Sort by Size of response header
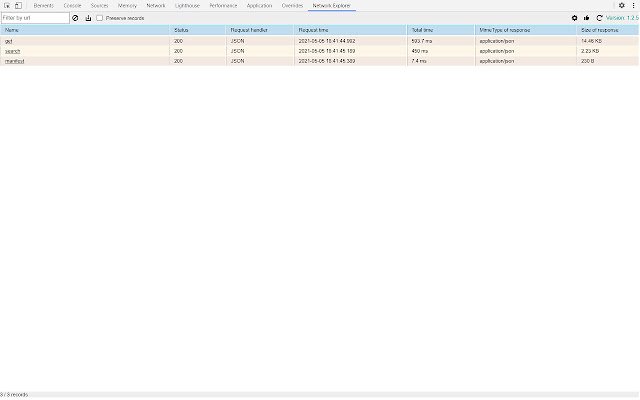Viewport: 640px width, 400px height. (x=608, y=30)
